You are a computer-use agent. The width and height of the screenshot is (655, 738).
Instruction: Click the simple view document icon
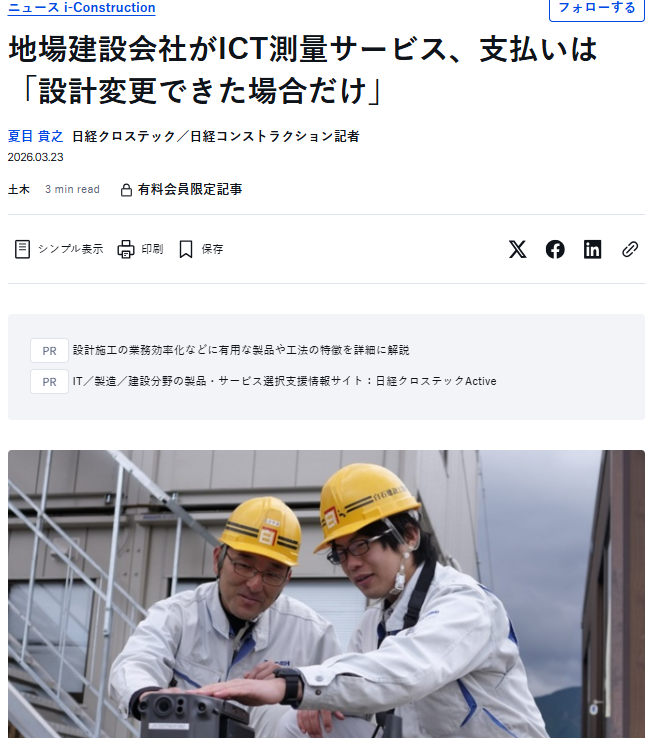[x=22, y=249]
